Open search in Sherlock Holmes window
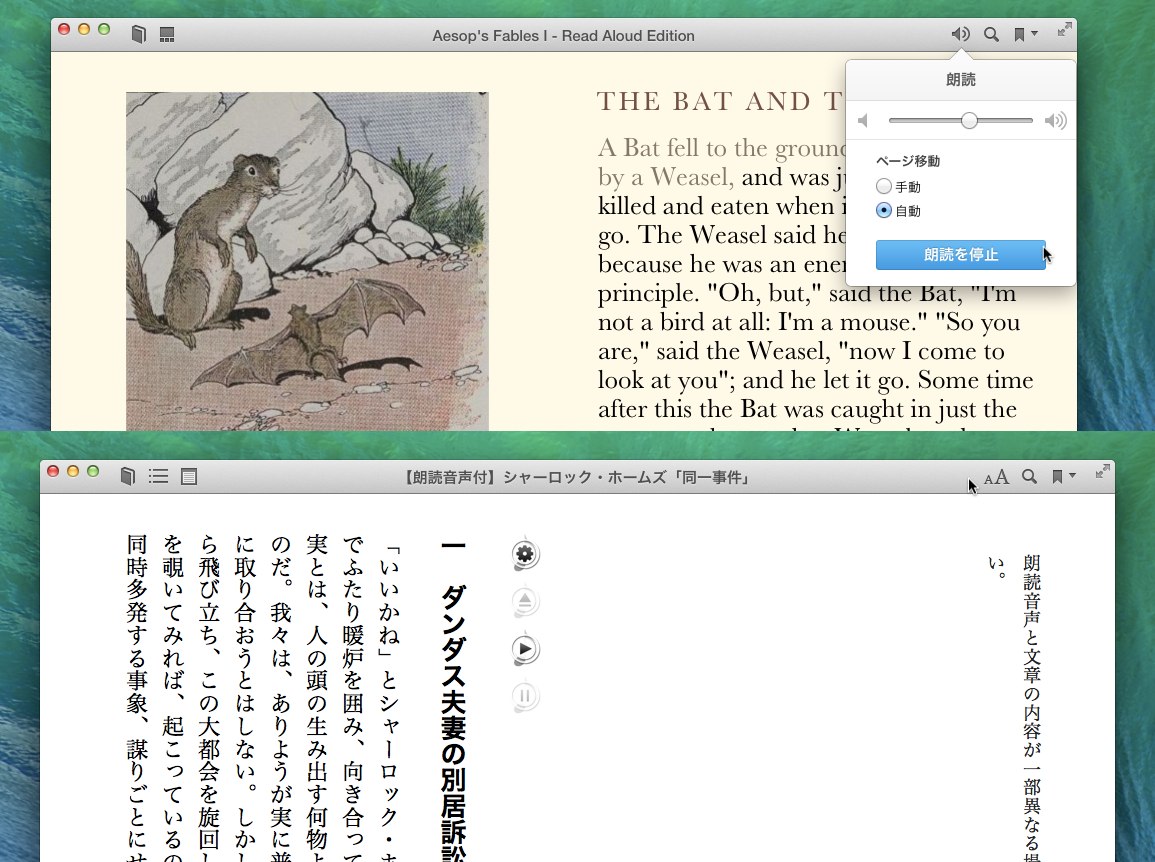Image resolution: width=1155 pixels, height=862 pixels. (1030, 477)
